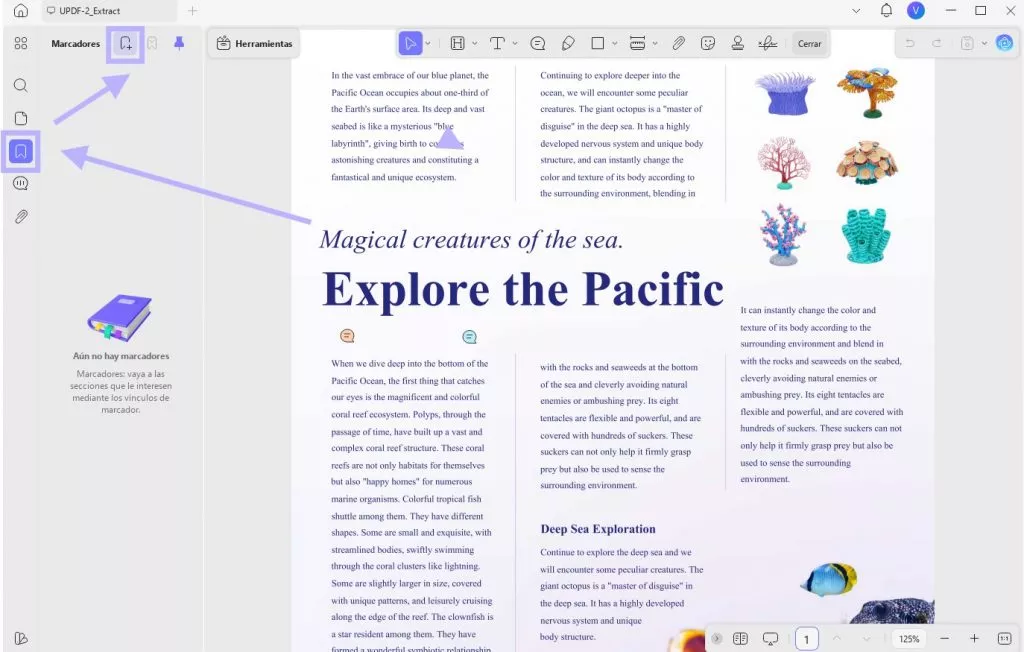1024x652 pixels.
Task: Open a new tab with plus
Action: (193, 10)
